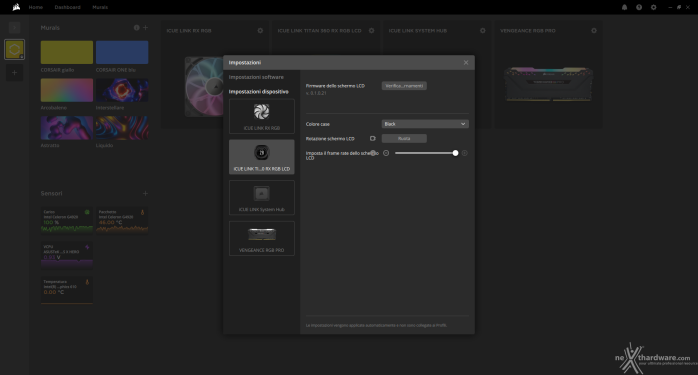Open the settings gear in the top bar
This screenshot has height=375, width=698.
(x=653, y=7)
